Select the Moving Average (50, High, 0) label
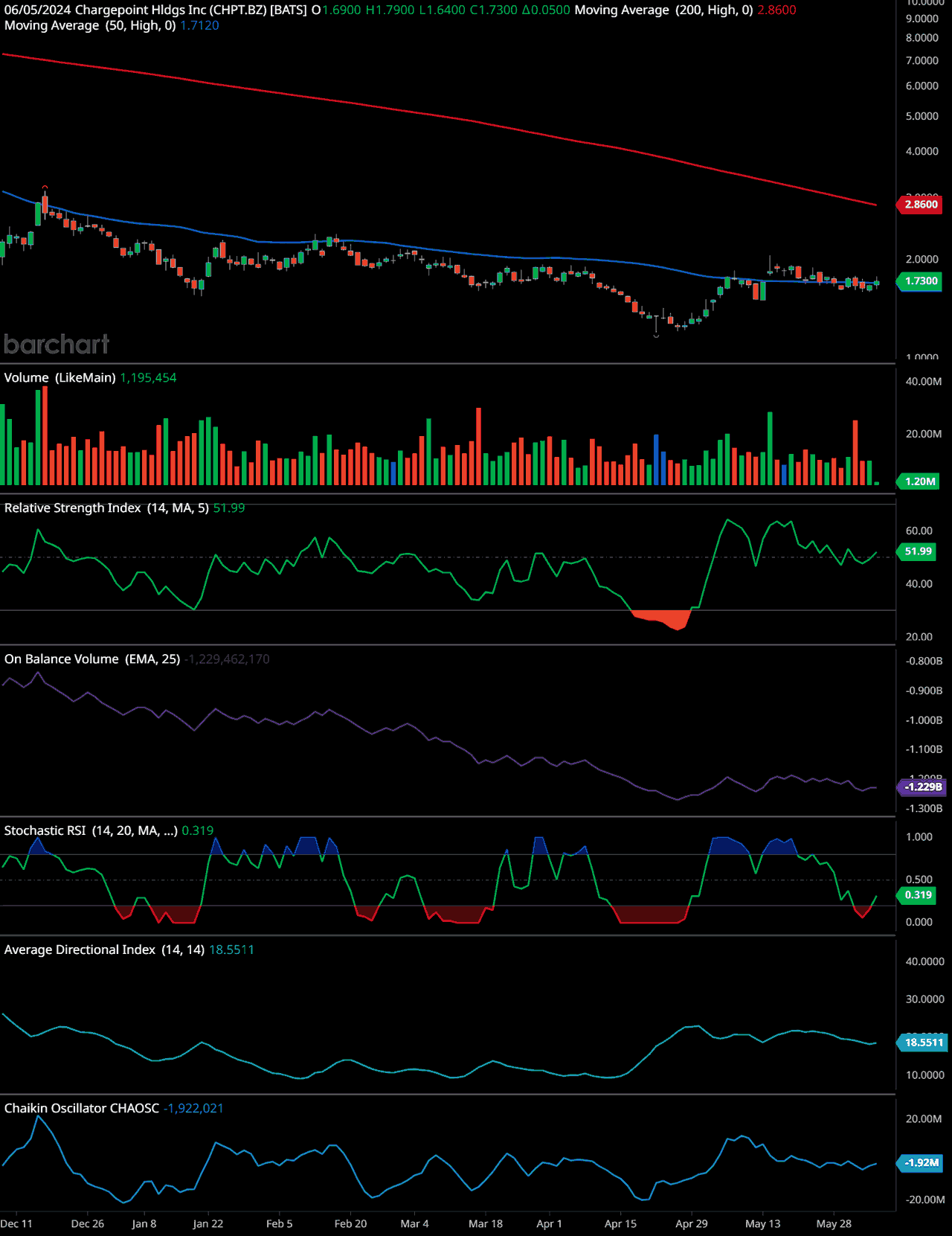This screenshot has width=952, height=1236. coord(90,26)
